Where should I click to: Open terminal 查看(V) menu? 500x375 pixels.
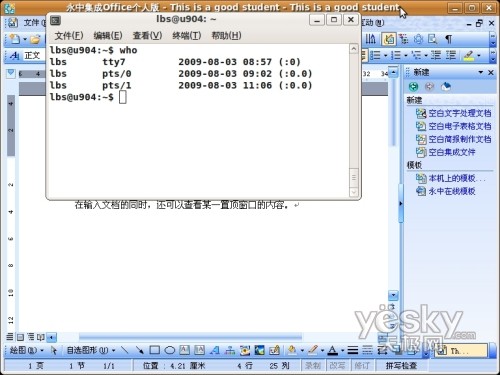pyautogui.click(x=147, y=35)
